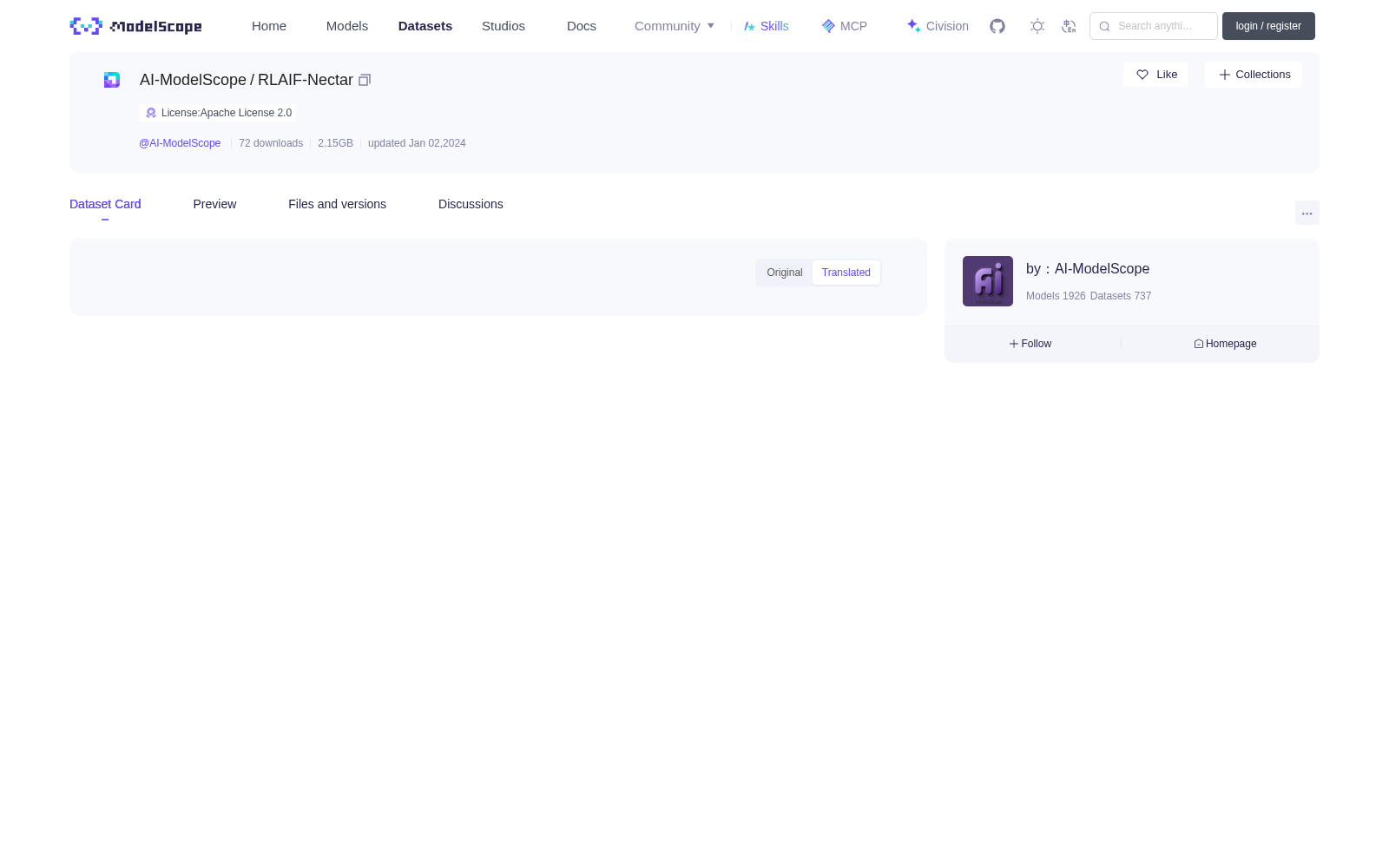Switch to Translated text view
Screen dimensions: 1389x868
846,273
